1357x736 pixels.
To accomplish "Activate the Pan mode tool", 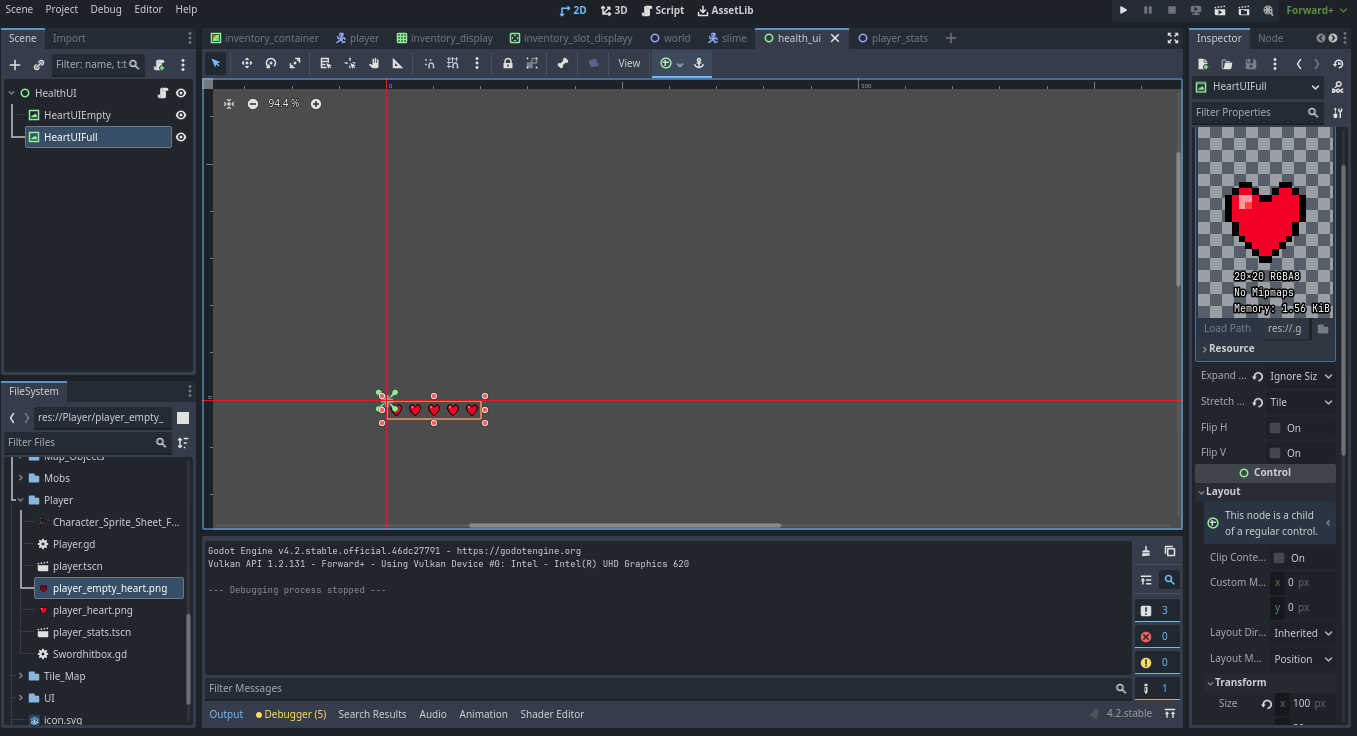I will pos(375,63).
